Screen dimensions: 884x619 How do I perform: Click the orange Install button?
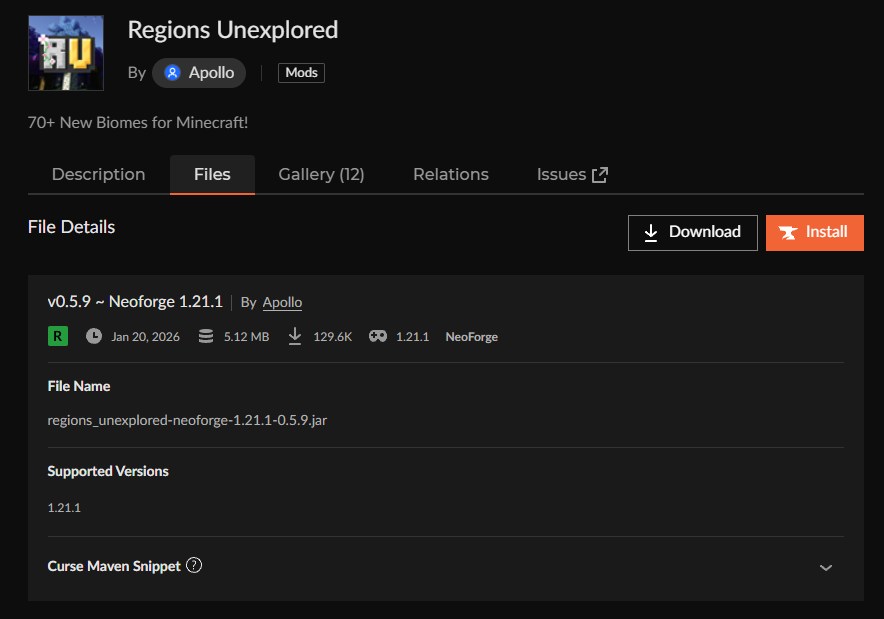814,232
